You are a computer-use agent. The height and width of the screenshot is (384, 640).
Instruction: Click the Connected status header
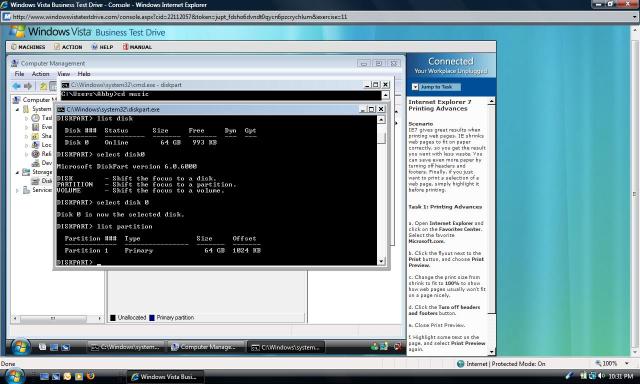451,62
